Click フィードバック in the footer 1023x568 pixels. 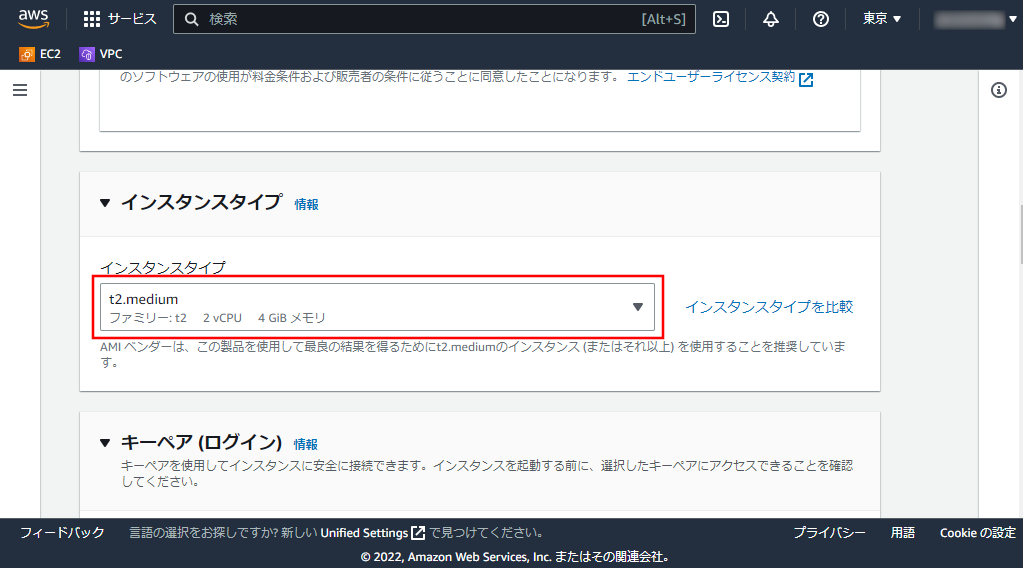pyautogui.click(x=62, y=533)
